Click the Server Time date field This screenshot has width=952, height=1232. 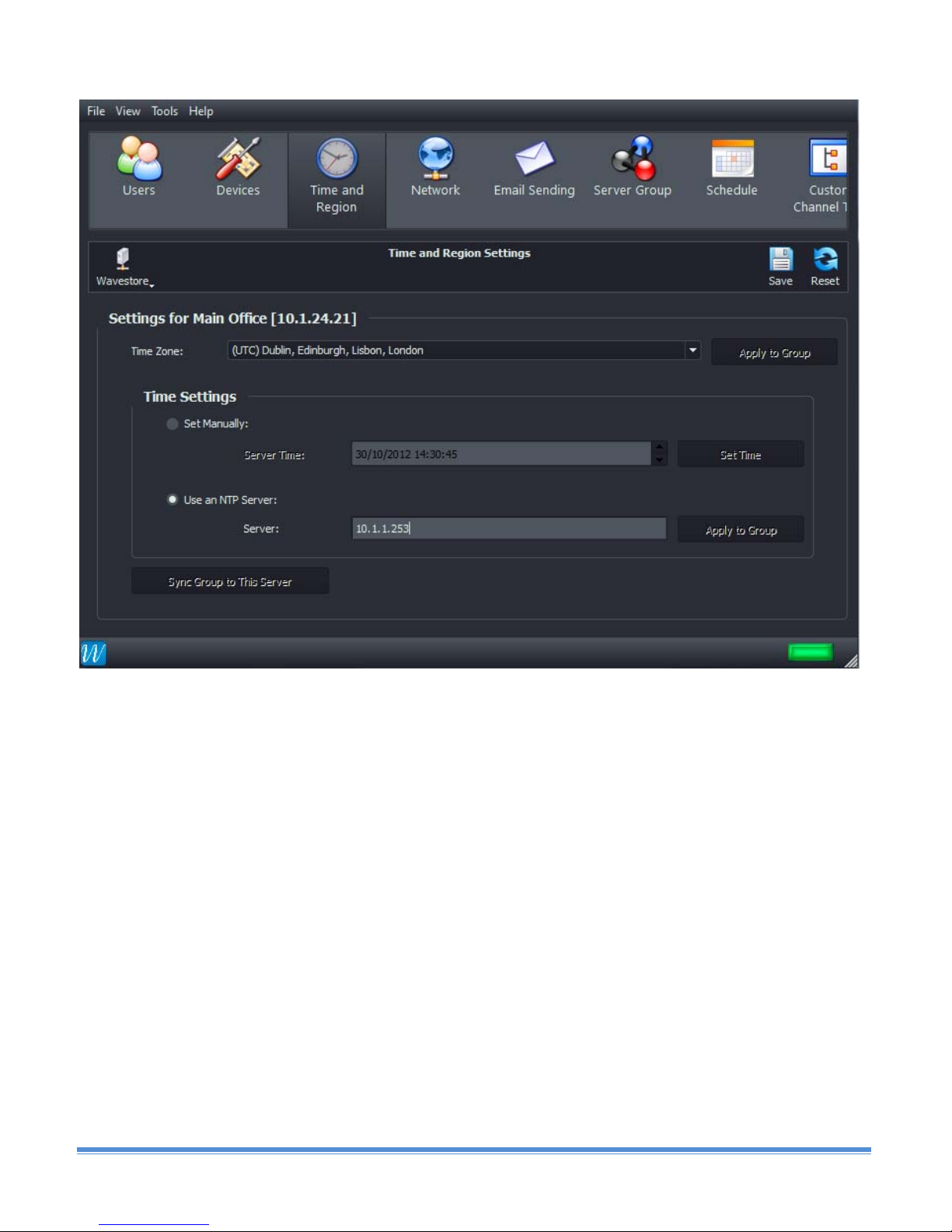click(501, 454)
